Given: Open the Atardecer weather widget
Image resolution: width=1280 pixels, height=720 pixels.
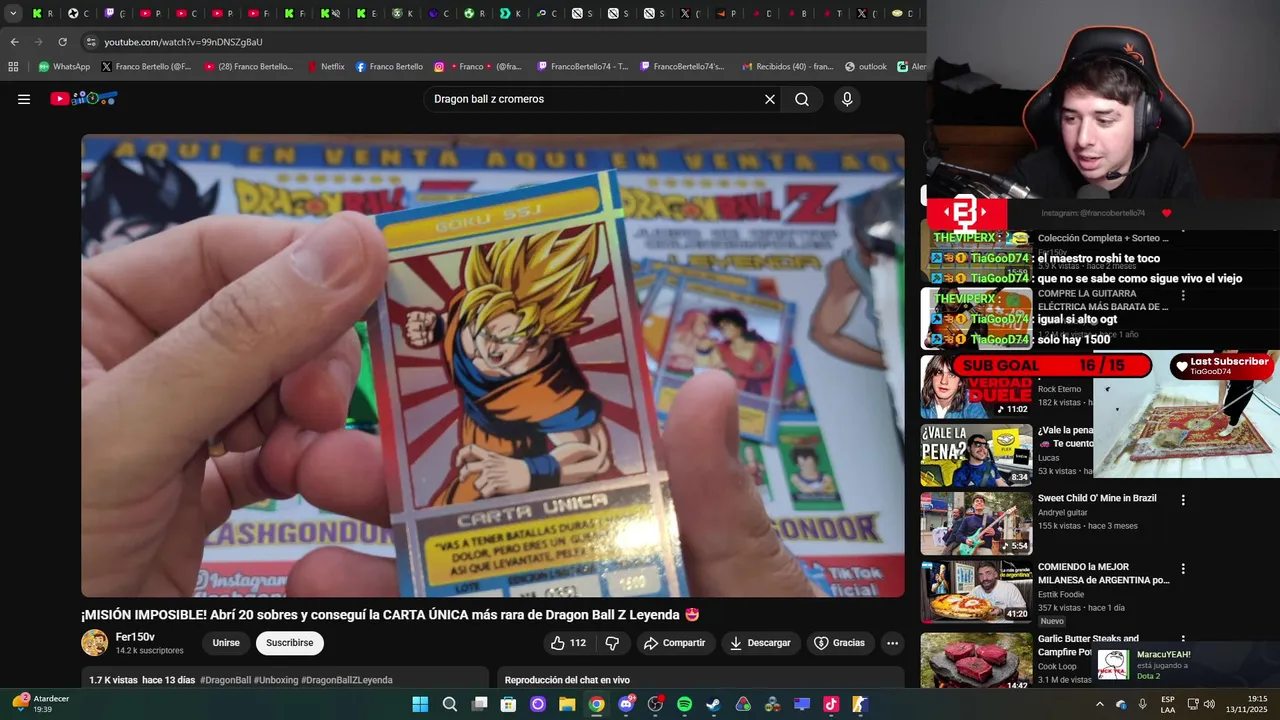Looking at the screenshot, I should tap(40, 704).
